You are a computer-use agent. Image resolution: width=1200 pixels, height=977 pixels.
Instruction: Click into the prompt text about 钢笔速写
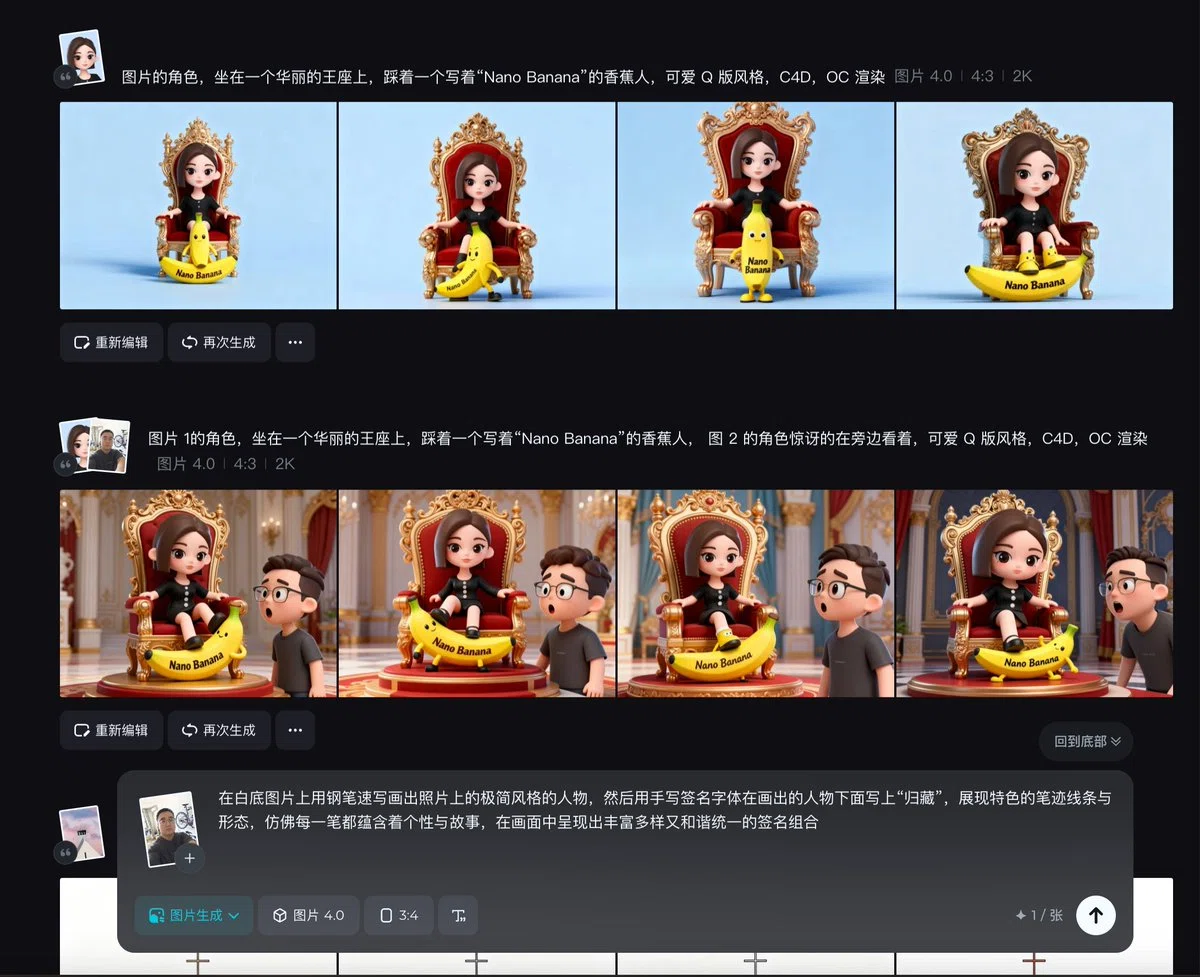664,810
